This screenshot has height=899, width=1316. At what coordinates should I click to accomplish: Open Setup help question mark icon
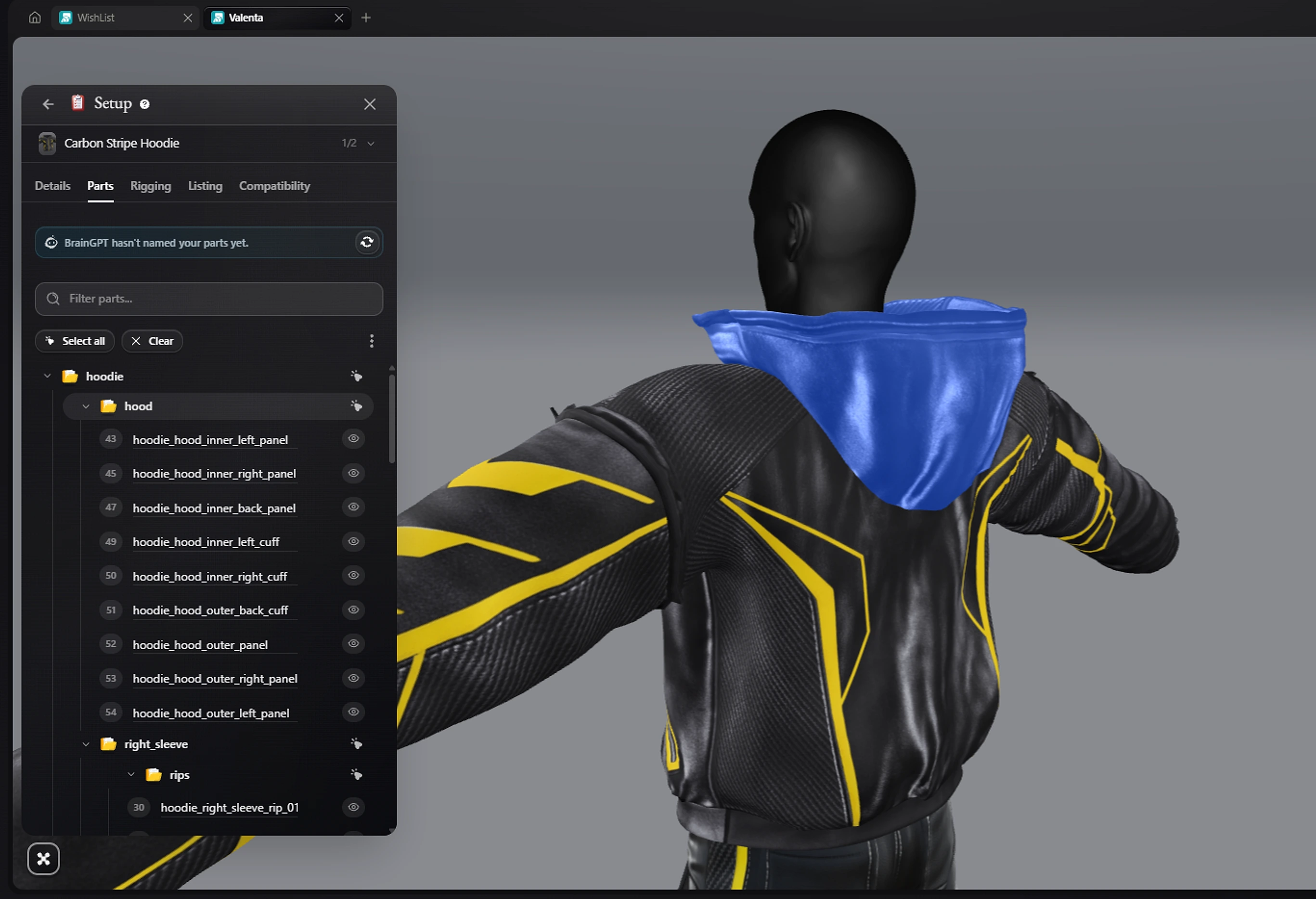click(x=144, y=104)
